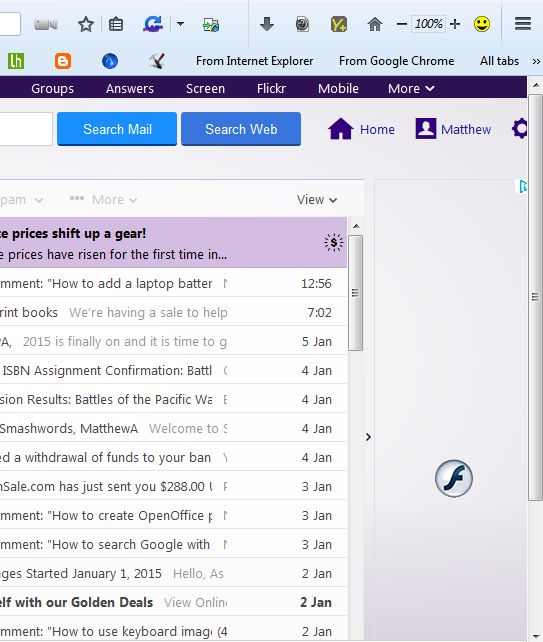Viewport: 543px width, 642px height.
Task: Click the AdChoices icon
Action: pyautogui.click(x=523, y=187)
